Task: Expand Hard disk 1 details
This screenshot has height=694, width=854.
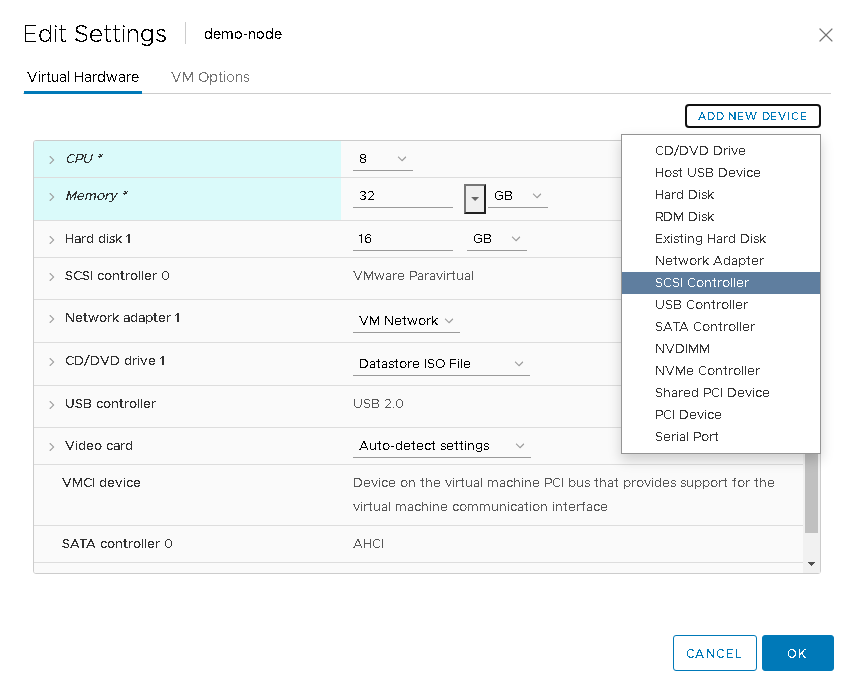Action: coord(52,240)
